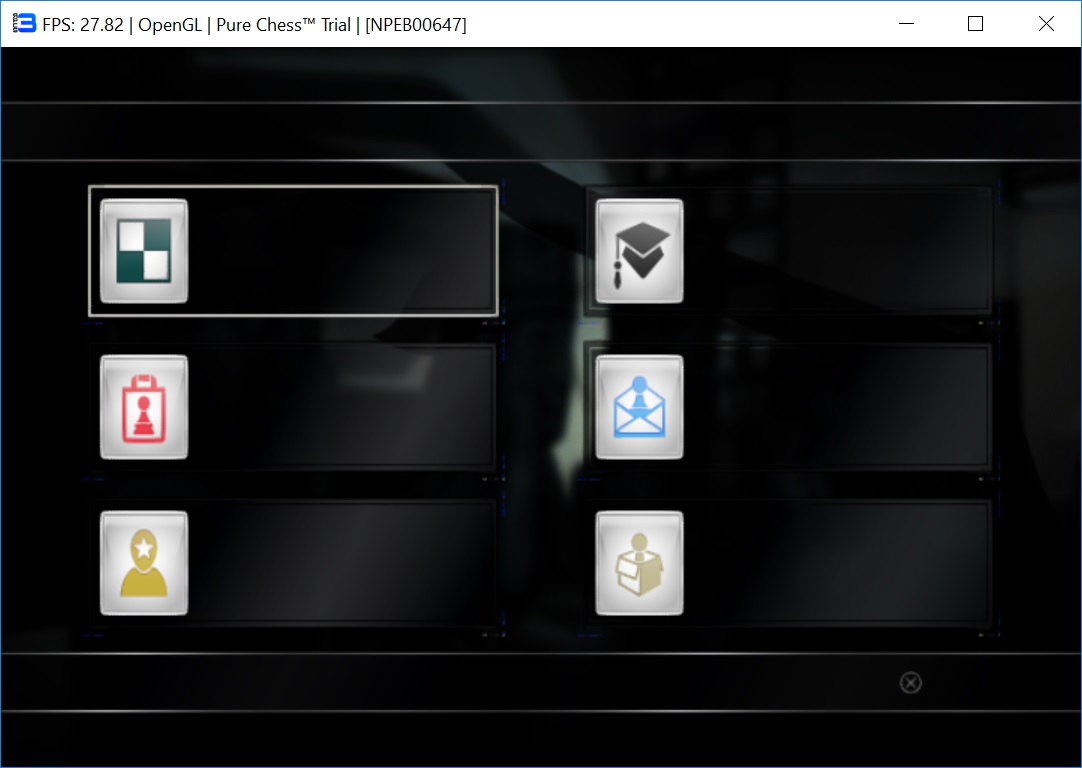Select the gold star player profile icon
Viewport: 1082px width, 768px height.
[x=144, y=563]
